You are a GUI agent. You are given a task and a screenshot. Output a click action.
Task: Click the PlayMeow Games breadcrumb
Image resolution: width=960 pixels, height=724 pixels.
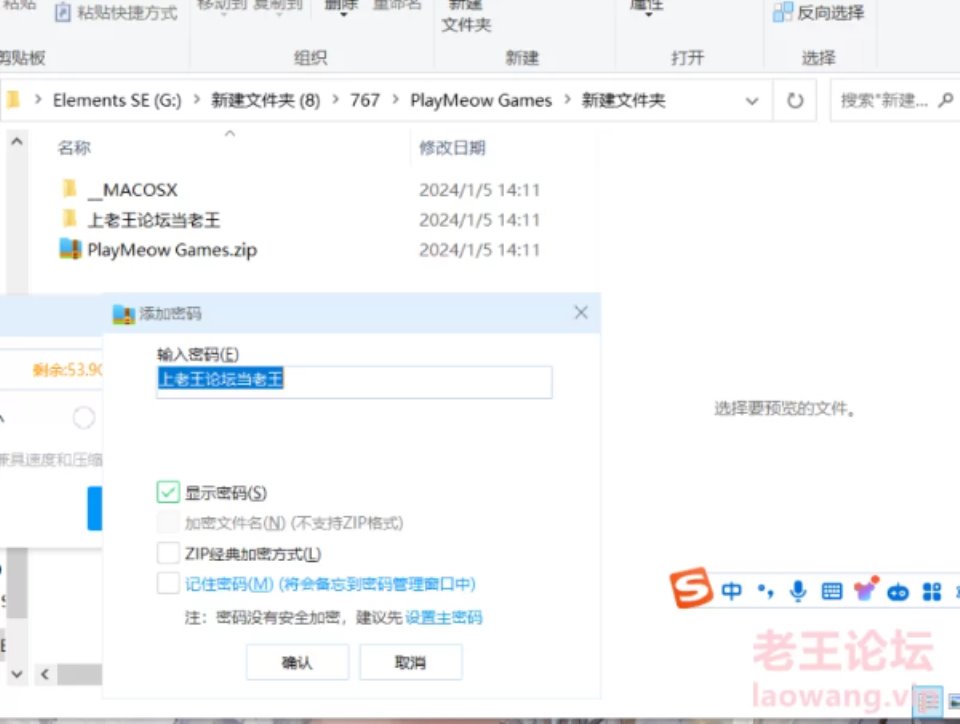[x=481, y=100]
